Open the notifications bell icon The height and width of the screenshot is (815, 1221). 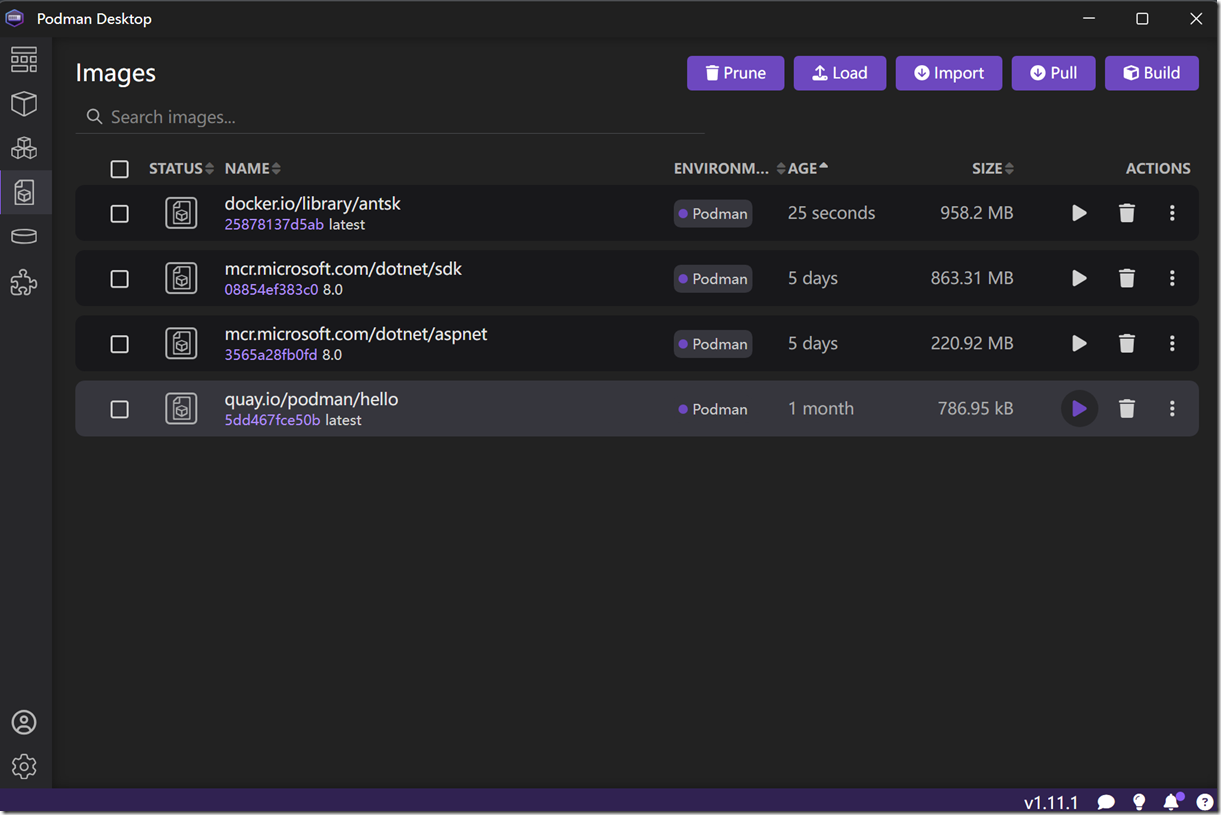(1172, 801)
